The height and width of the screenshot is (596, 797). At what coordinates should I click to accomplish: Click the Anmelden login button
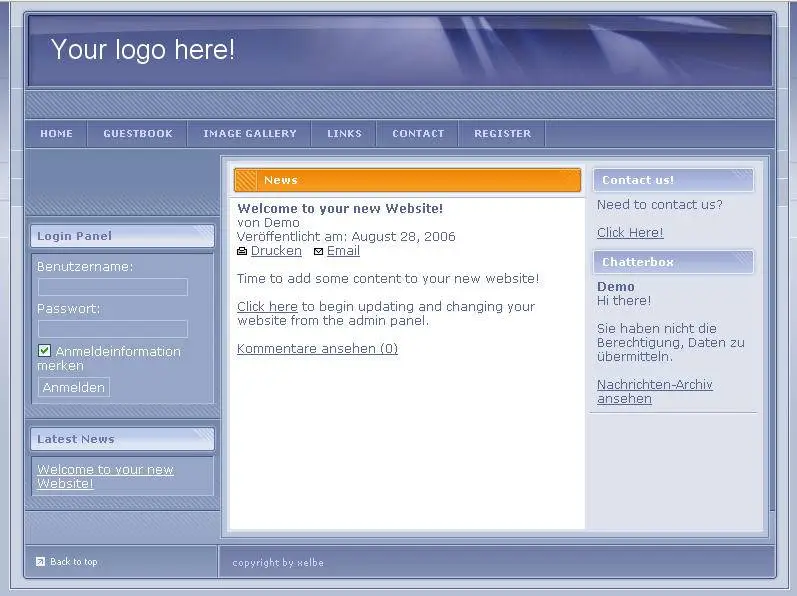74,387
